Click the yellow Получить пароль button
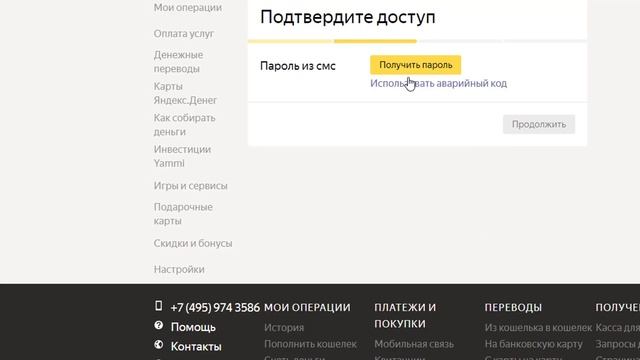The height and width of the screenshot is (360, 640). (x=416, y=65)
